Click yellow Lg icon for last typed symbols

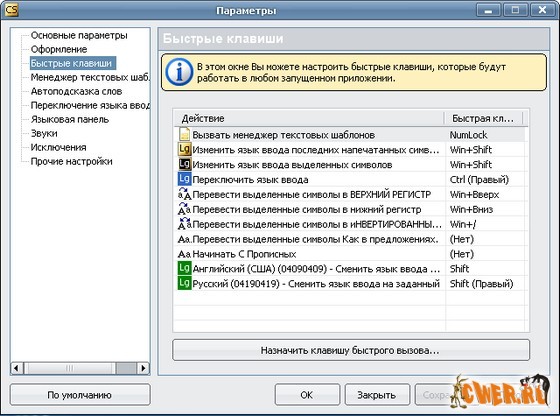(184, 149)
